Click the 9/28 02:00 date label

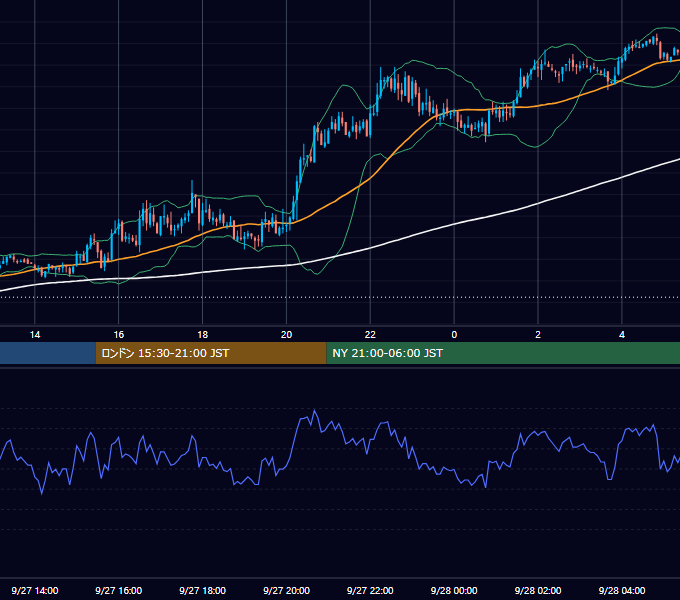coord(538,590)
